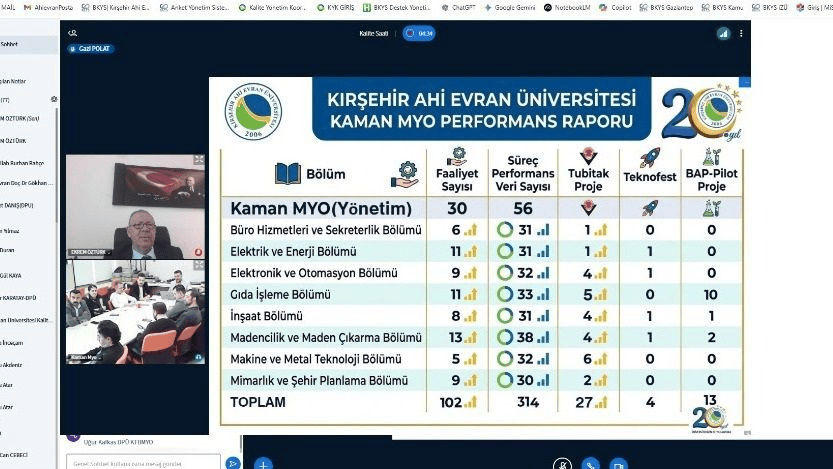Click the chart icon beside Gıda İşleme 33

(x=543, y=294)
